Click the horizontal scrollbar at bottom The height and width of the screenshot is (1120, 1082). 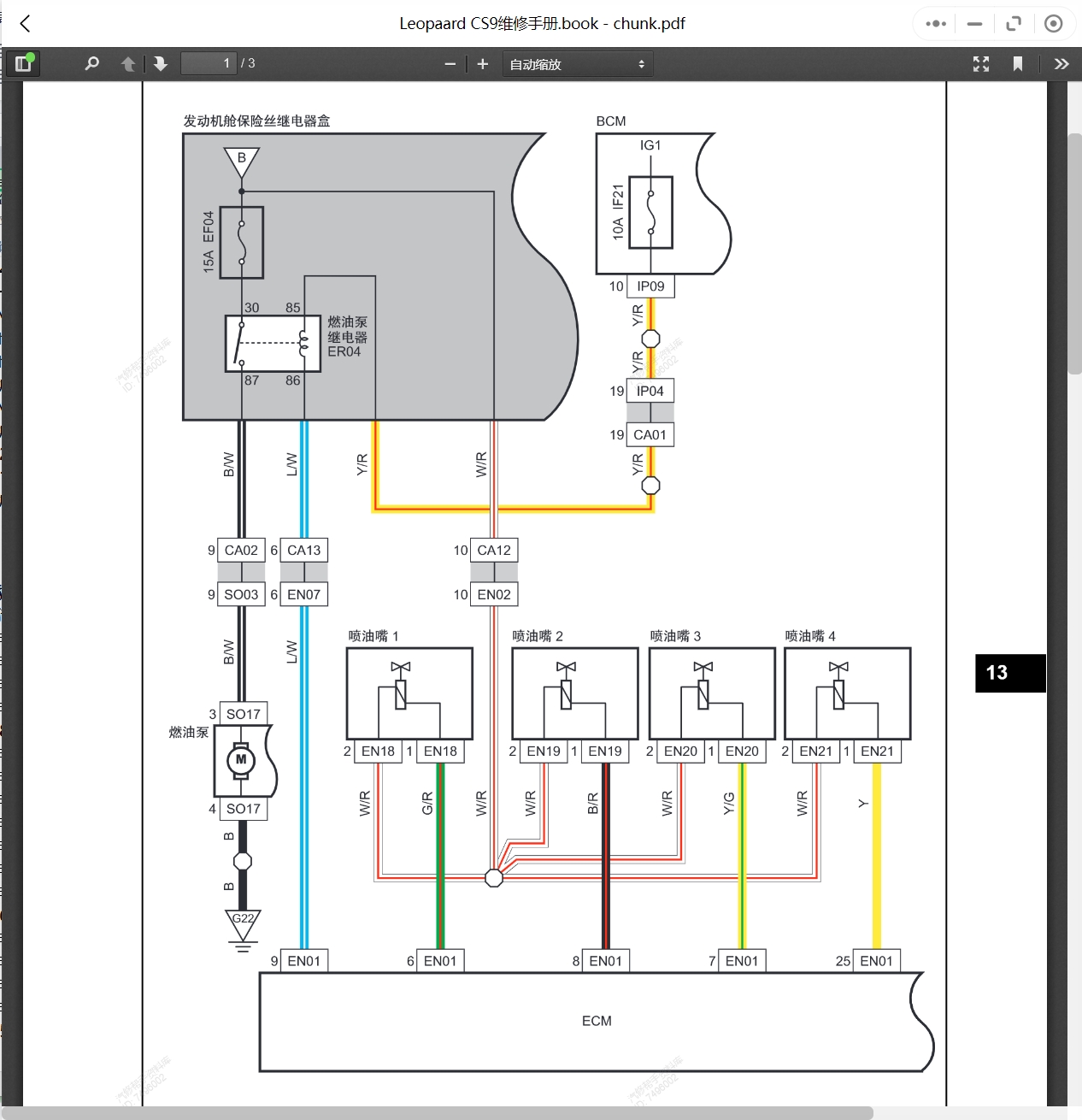pos(437,1113)
